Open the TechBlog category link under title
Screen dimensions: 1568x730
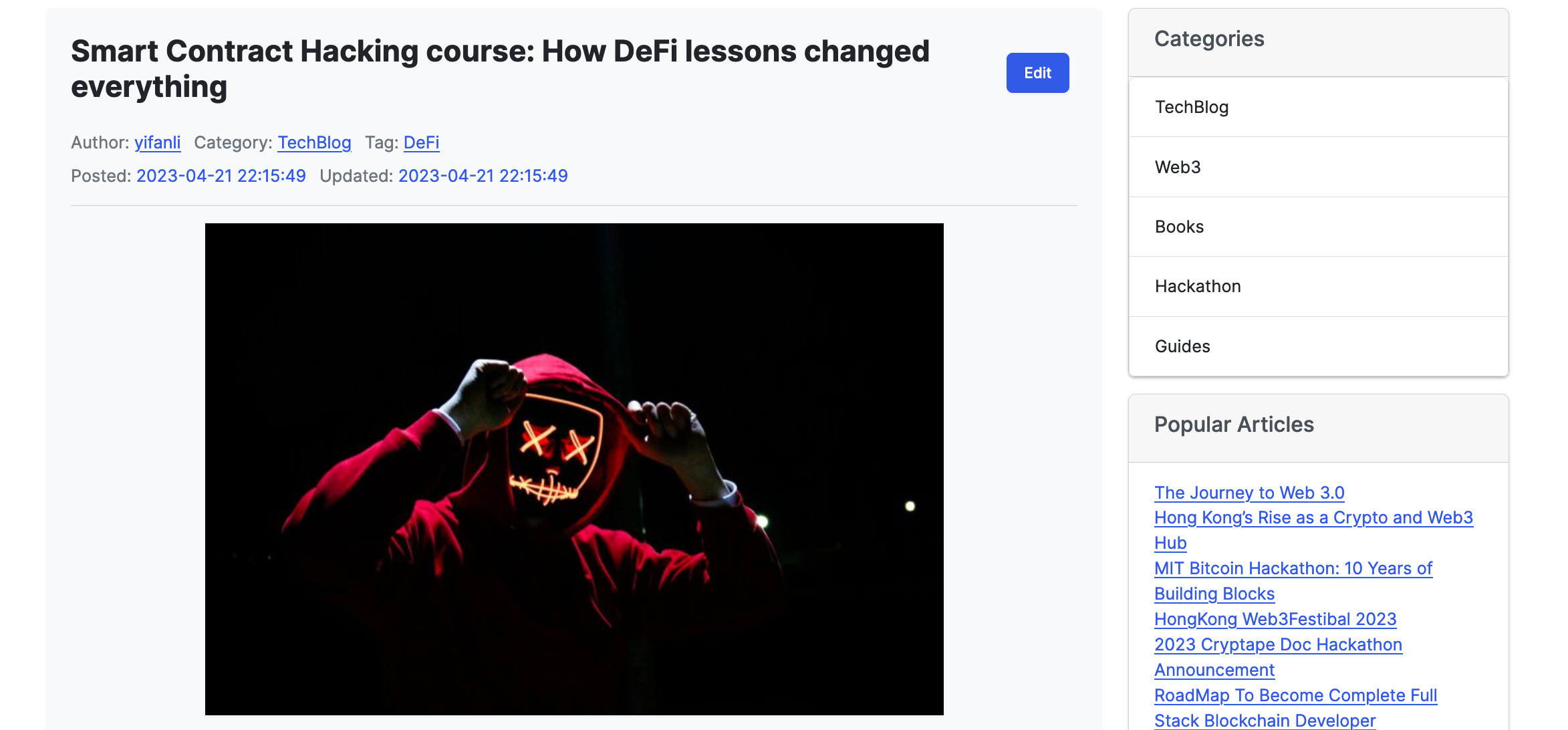pos(314,142)
